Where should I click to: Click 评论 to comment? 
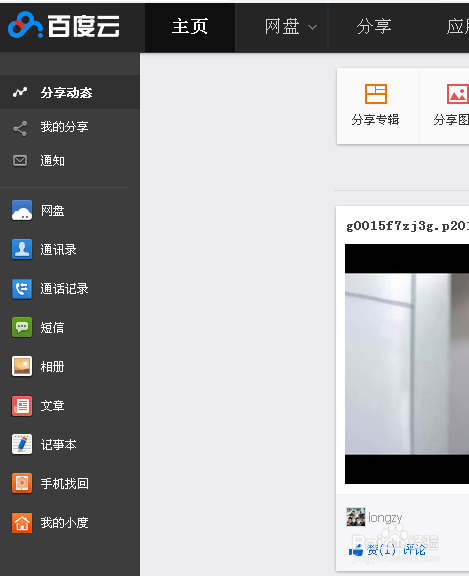(x=414, y=550)
